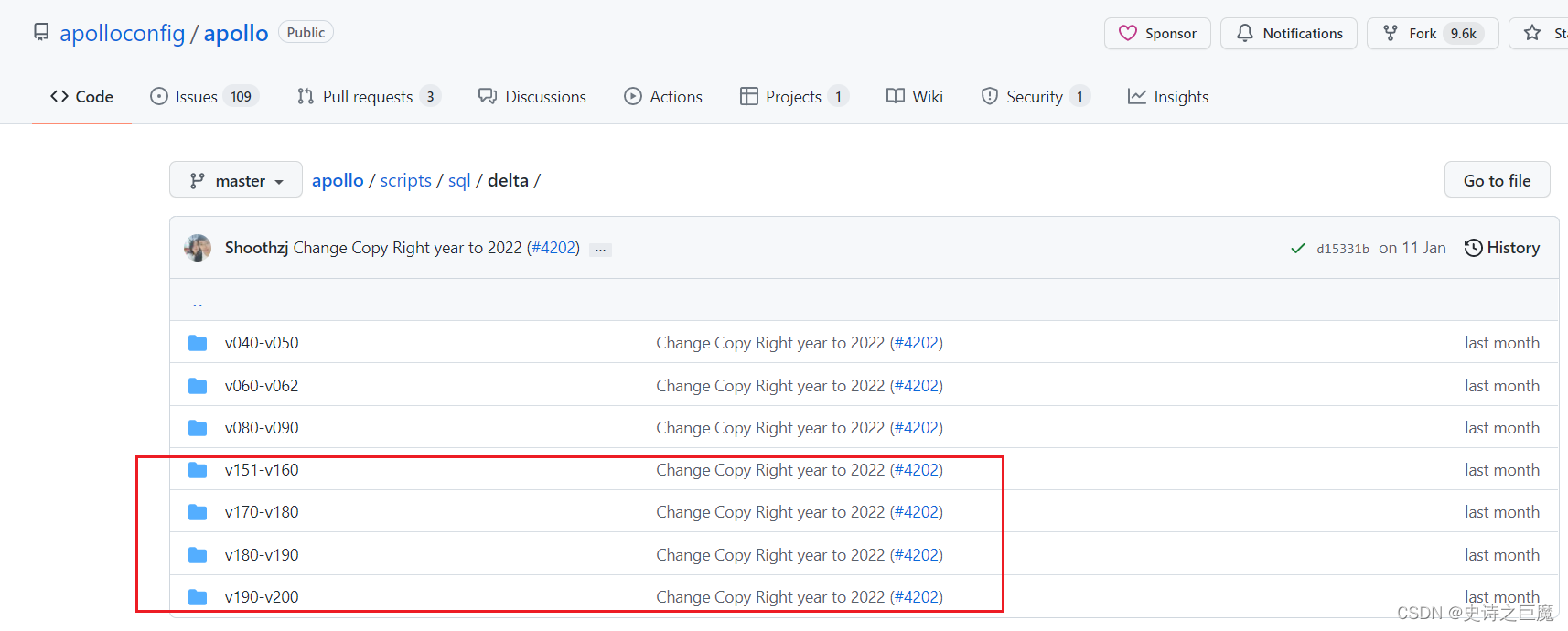Viewport: 1568px width, 631px height.
Task: Click the folder icon for v060-v062
Action: click(198, 386)
